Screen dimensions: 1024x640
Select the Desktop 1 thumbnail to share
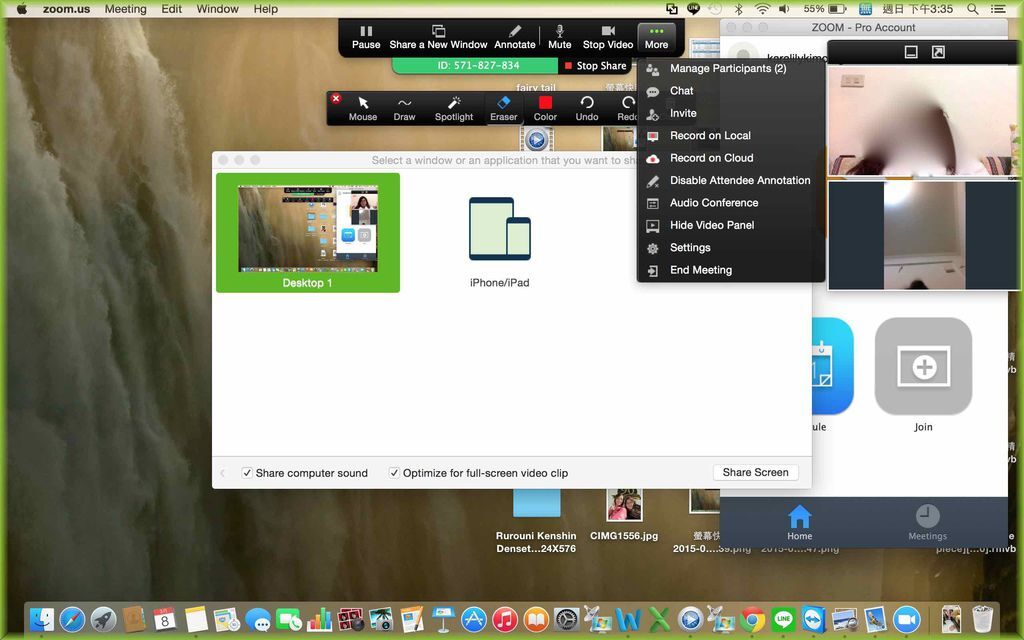[x=308, y=232]
